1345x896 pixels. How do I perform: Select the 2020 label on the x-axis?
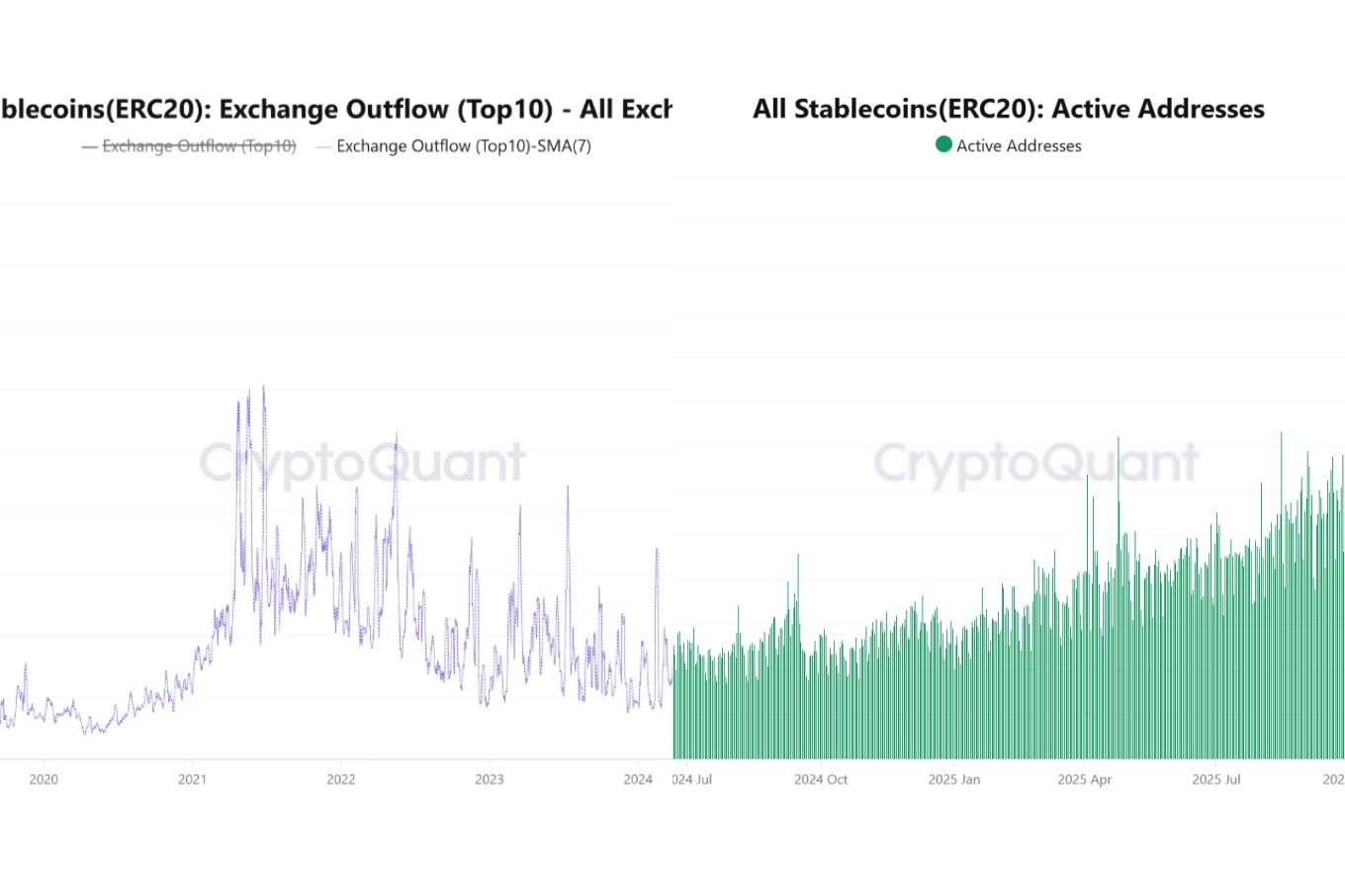pyautogui.click(x=44, y=779)
